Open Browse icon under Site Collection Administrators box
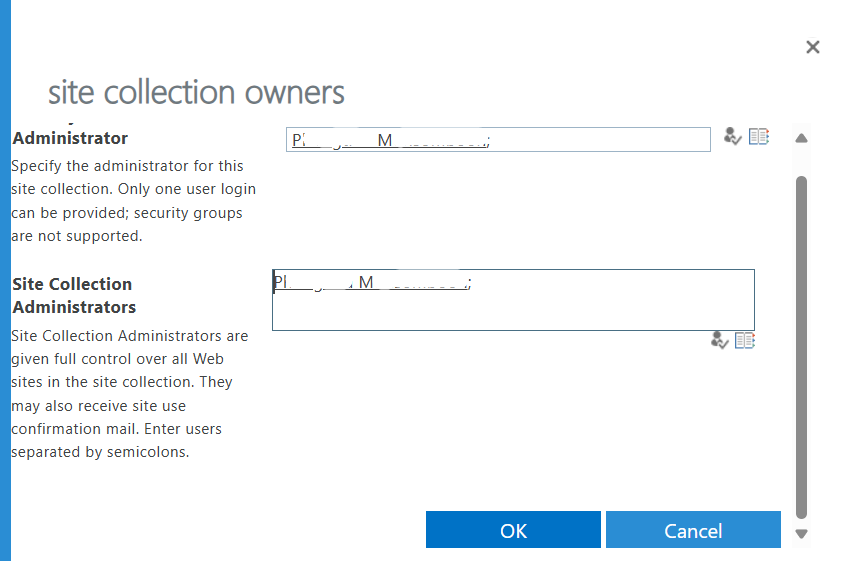Viewport: 859px width, 561px height. coord(745,340)
